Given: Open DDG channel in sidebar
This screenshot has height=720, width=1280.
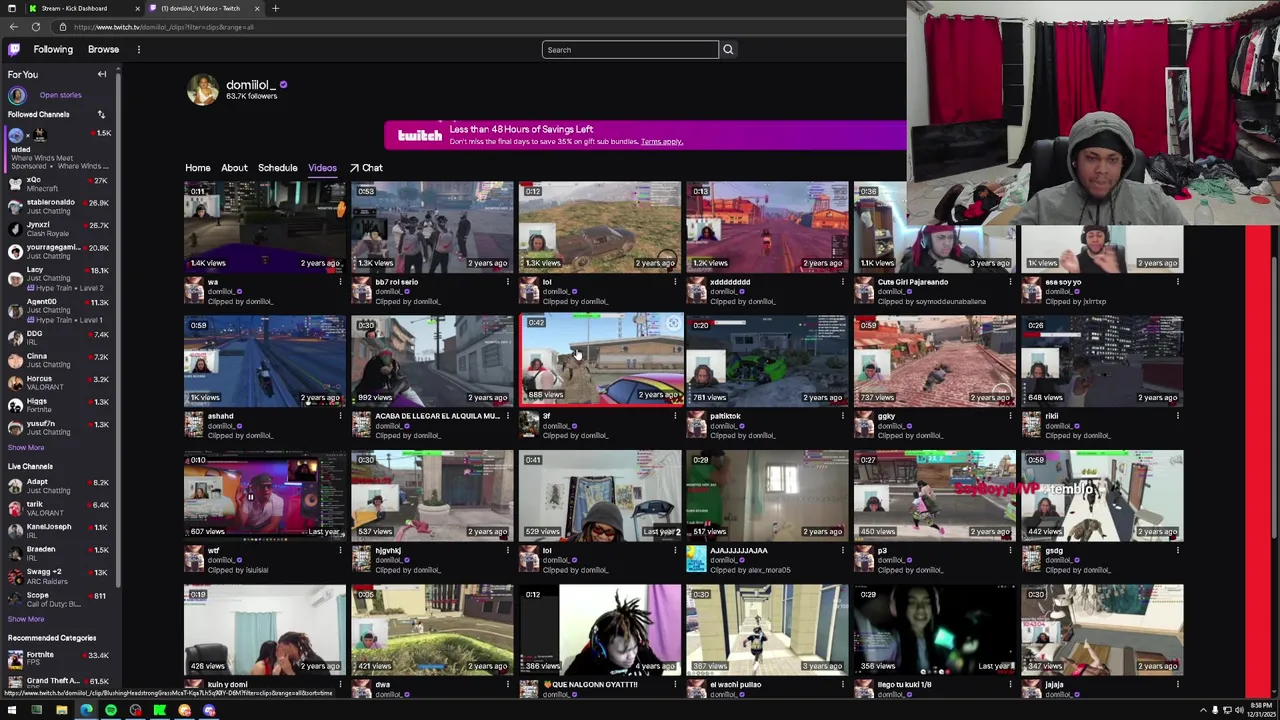Looking at the screenshot, I should [x=58, y=337].
